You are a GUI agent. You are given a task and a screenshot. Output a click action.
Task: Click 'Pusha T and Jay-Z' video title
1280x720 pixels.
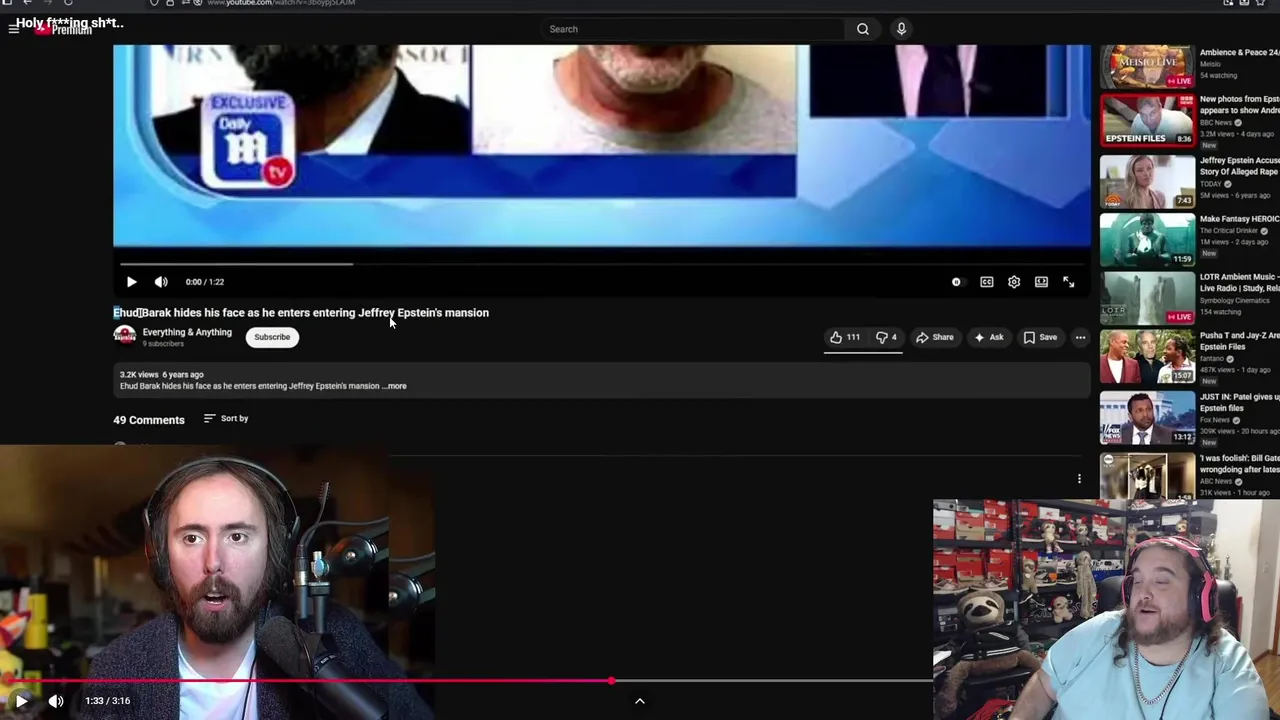[x=1239, y=341]
